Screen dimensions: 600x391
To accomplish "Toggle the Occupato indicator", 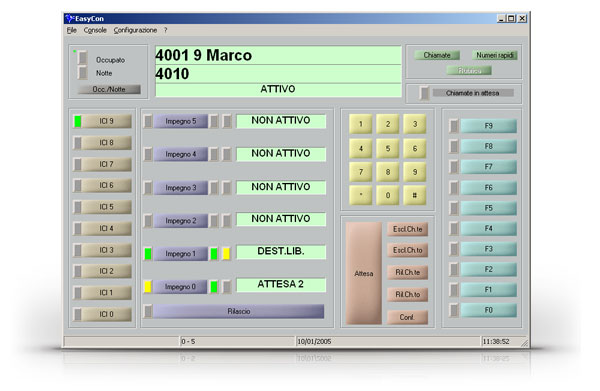I will 82,58.
